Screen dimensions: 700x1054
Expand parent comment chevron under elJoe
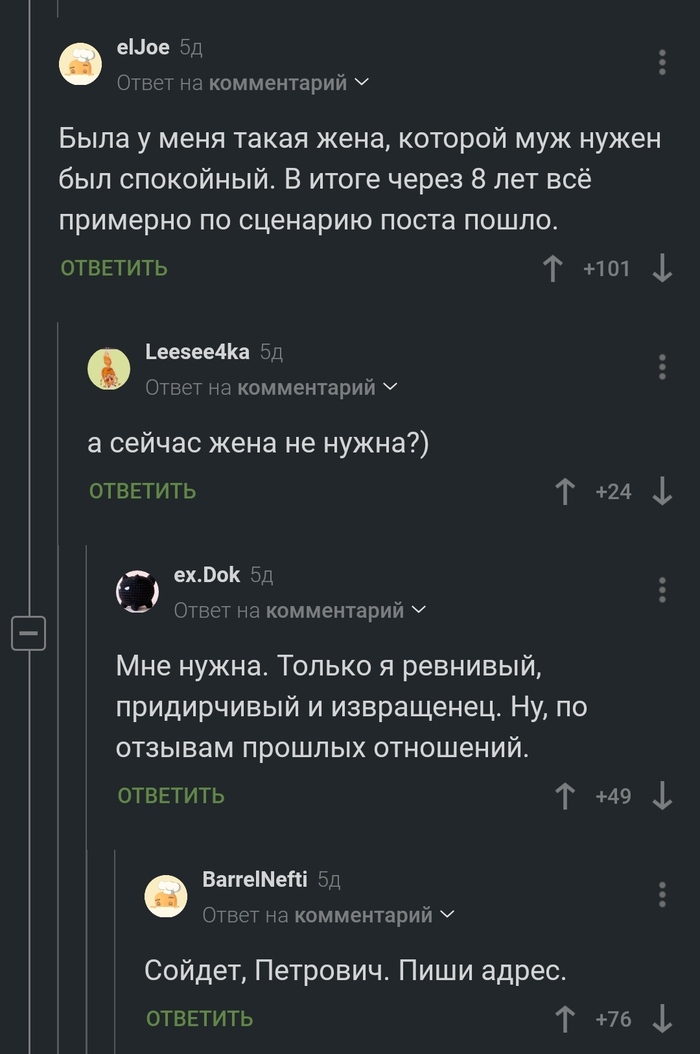coord(361,83)
